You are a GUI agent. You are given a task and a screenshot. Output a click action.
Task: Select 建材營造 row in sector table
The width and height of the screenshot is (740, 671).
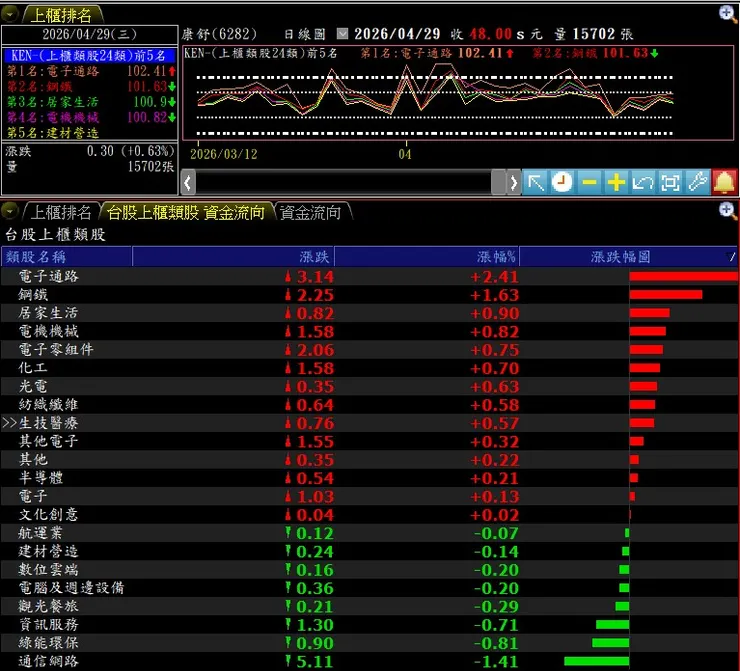(x=370, y=551)
